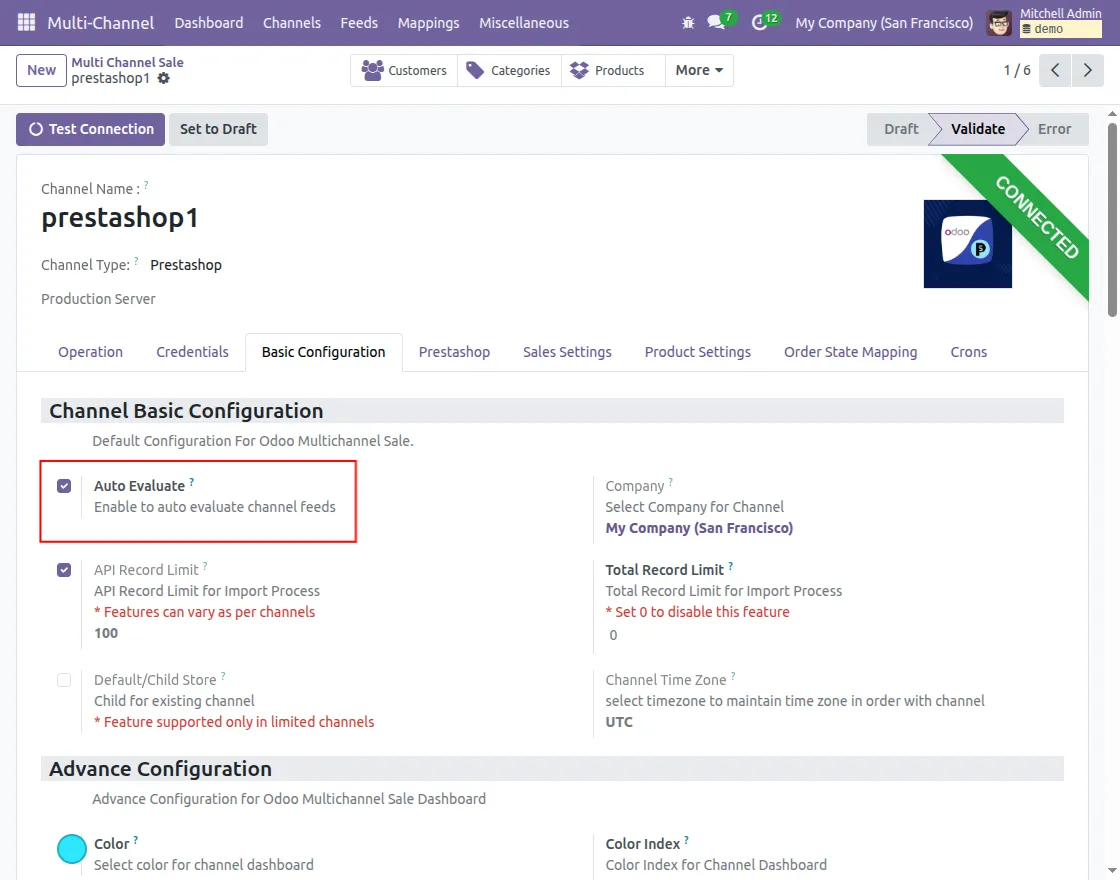Go to previous record arrow
This screenshot has width=1120, height=880.
(x=1055, y=70)
